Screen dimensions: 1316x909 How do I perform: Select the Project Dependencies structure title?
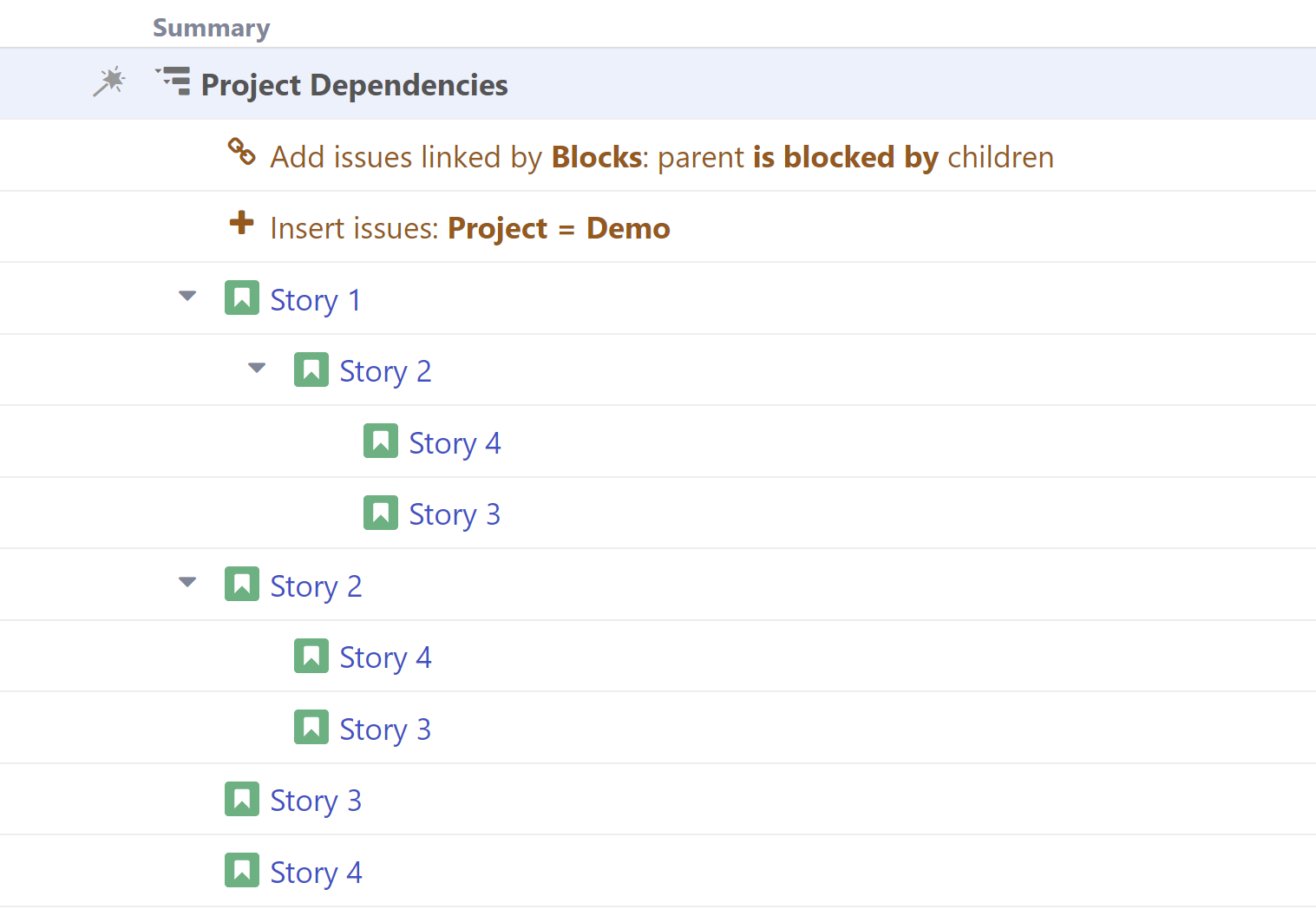click(354, 85)
